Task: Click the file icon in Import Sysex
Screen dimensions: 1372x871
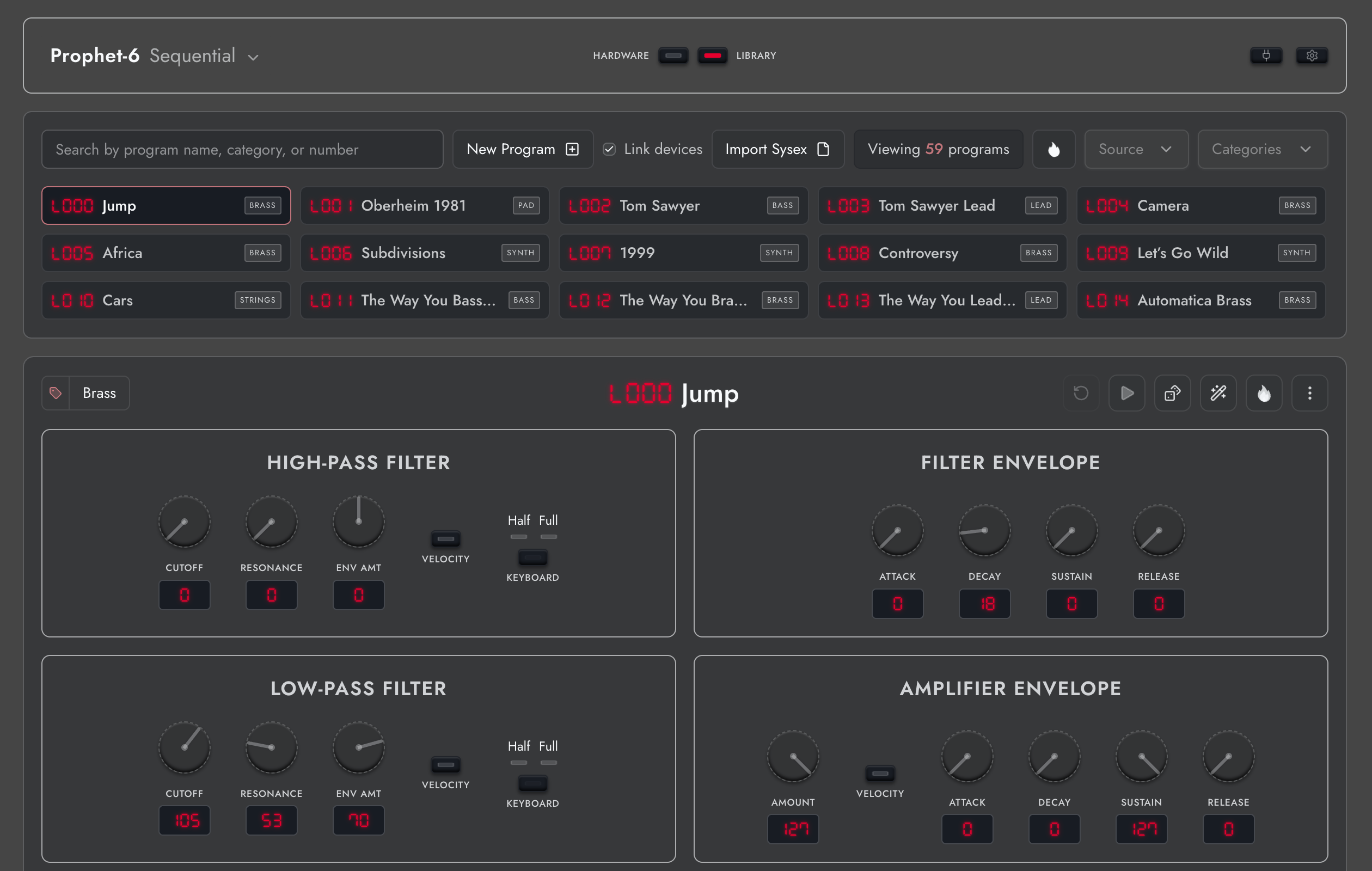Action: pos(823,149)
